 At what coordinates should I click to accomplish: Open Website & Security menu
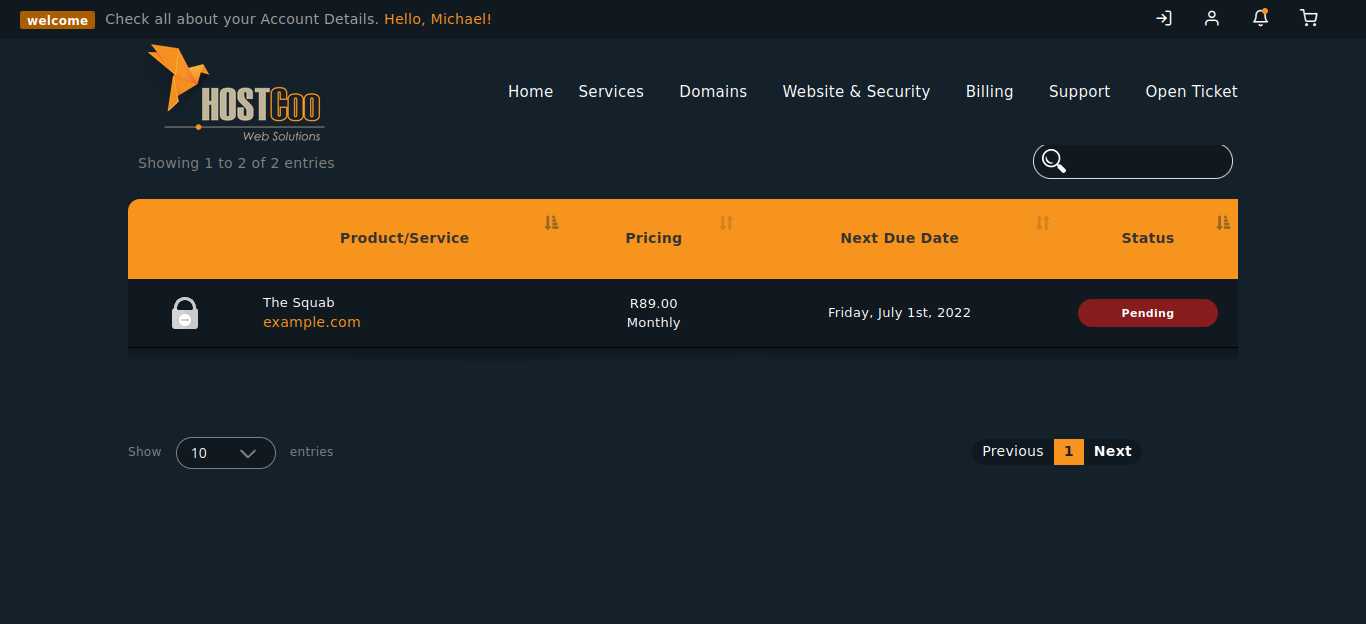pyautogui.click(x=856, y=91)
